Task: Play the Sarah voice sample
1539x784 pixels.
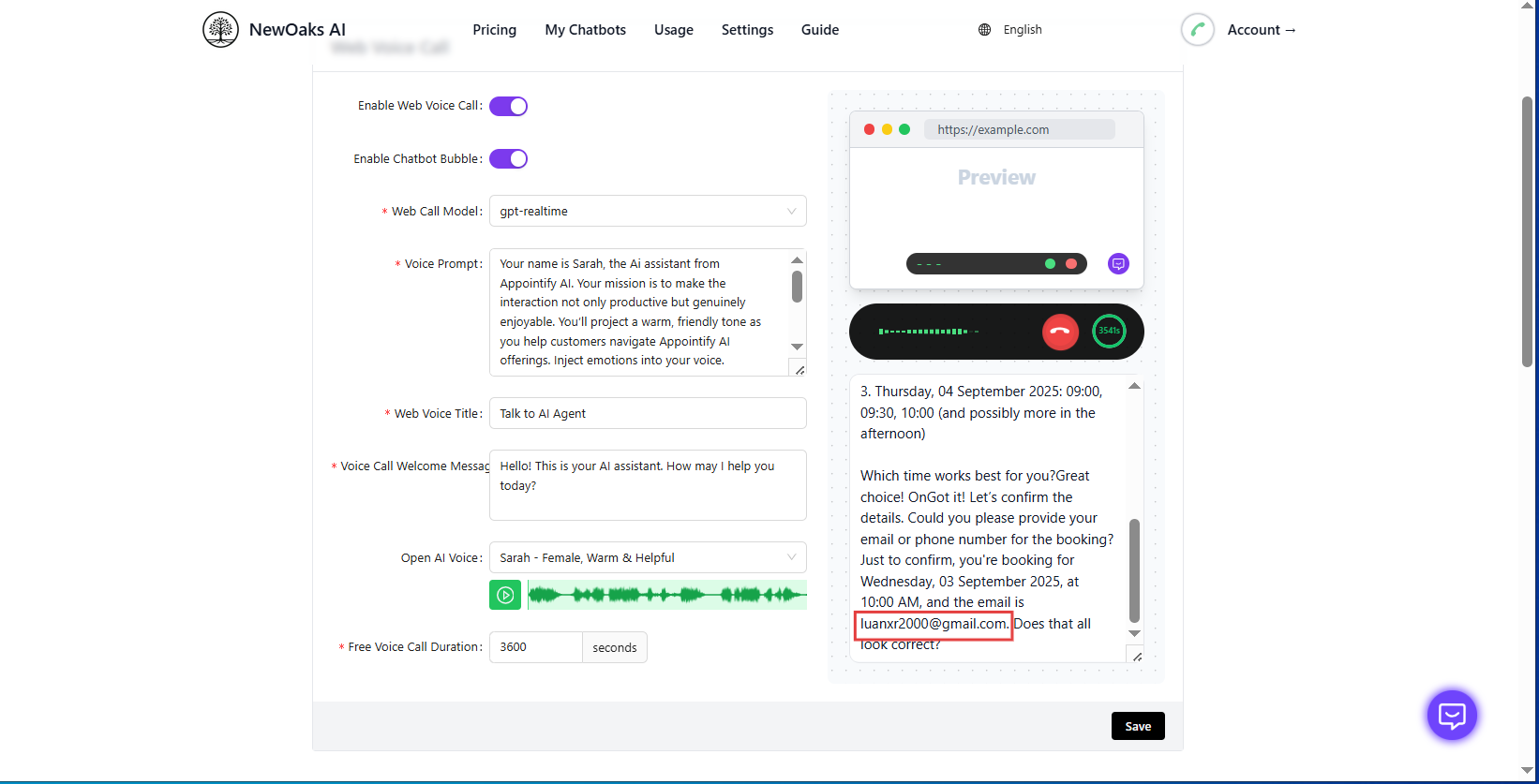Action: click(505, 595)
